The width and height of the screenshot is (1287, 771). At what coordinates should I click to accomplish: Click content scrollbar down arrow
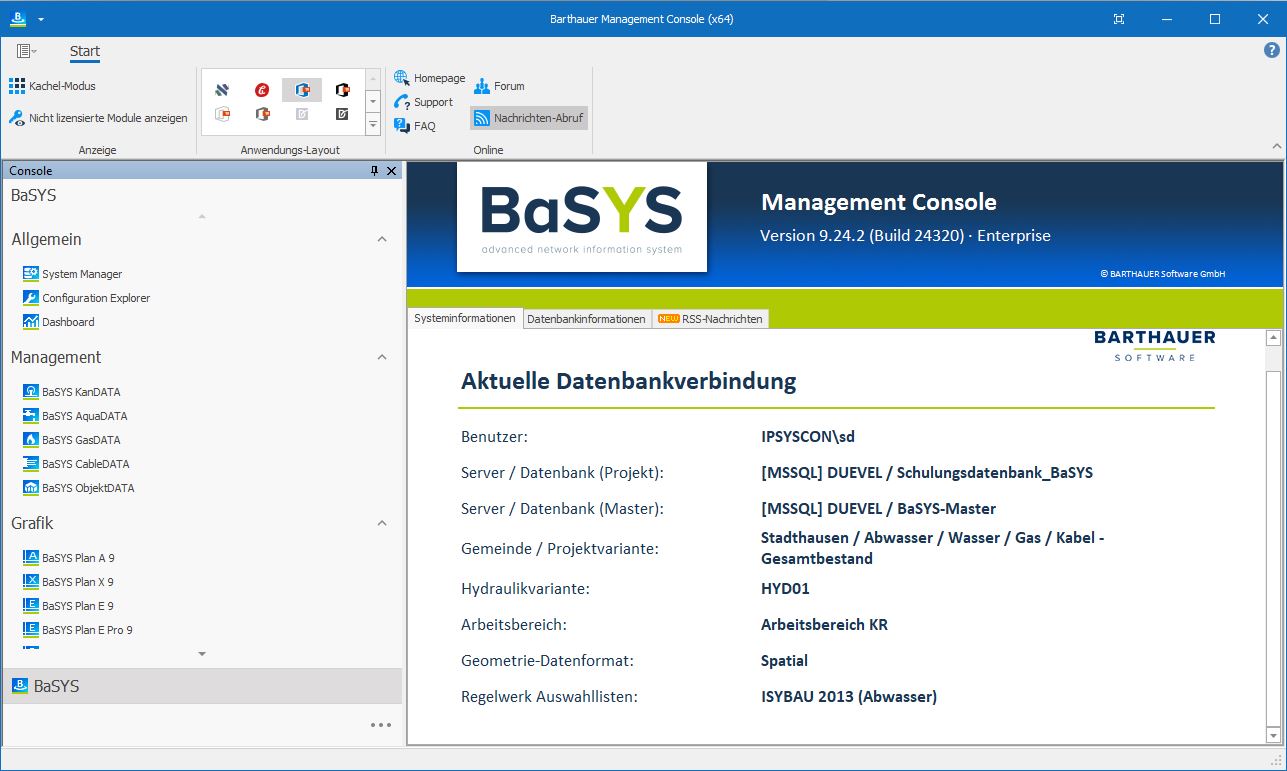[1273, 735]
